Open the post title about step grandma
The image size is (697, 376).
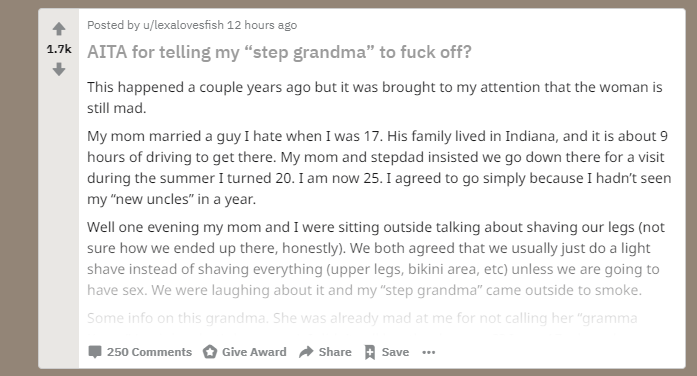pos(279,52)
